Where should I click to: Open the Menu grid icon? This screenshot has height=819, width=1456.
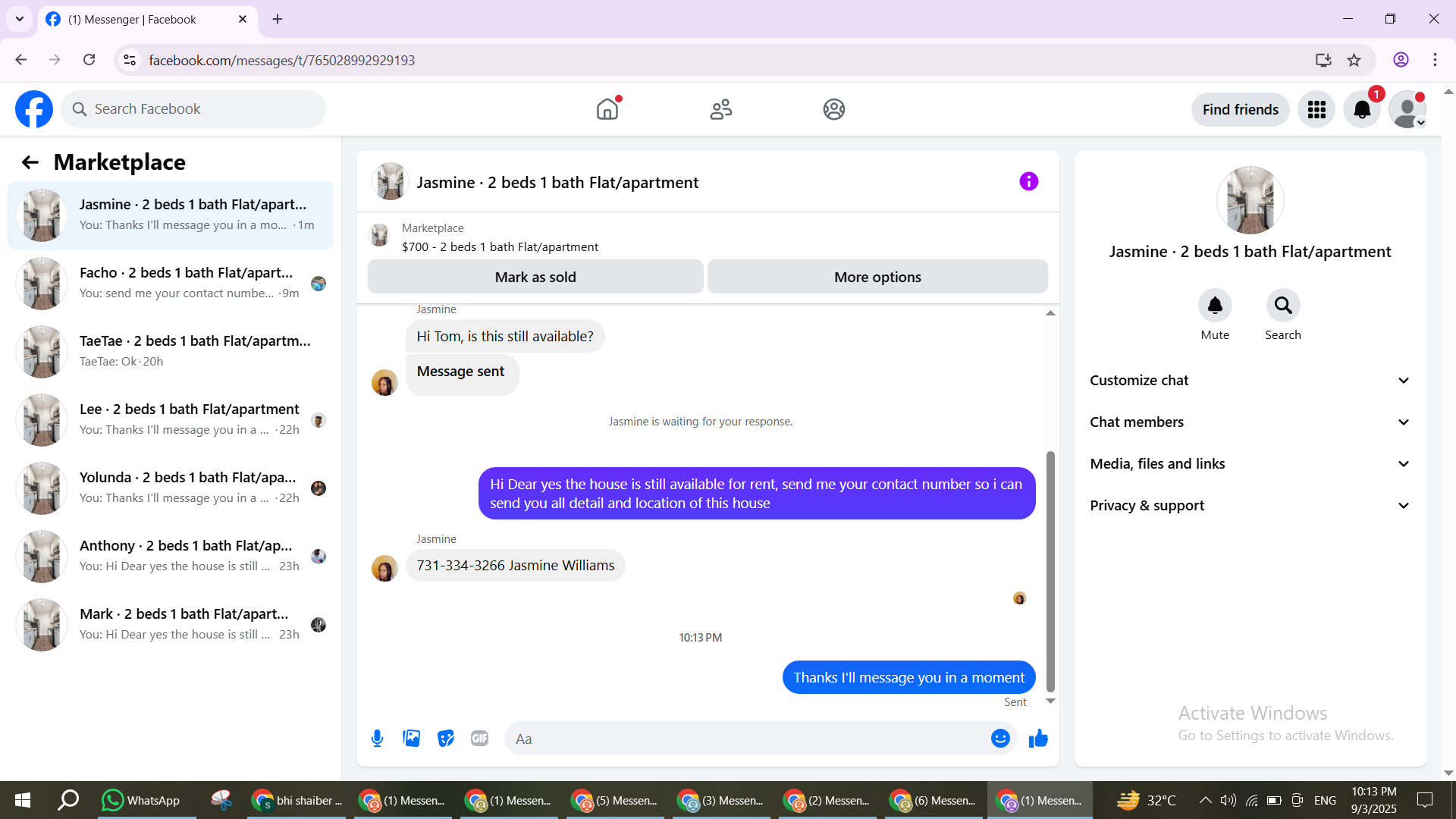coord(1316,110)
